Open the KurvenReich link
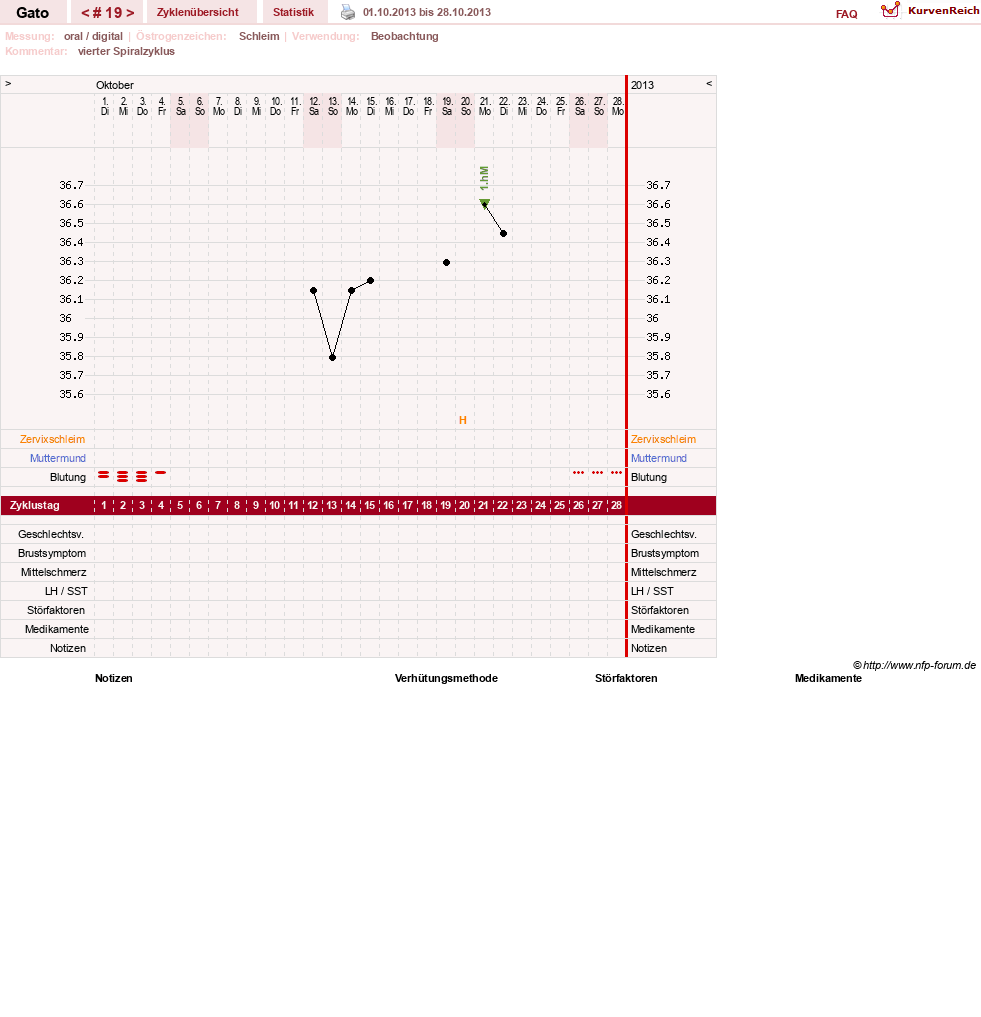Screen dimensions: 981x1017 pos(943,10)
